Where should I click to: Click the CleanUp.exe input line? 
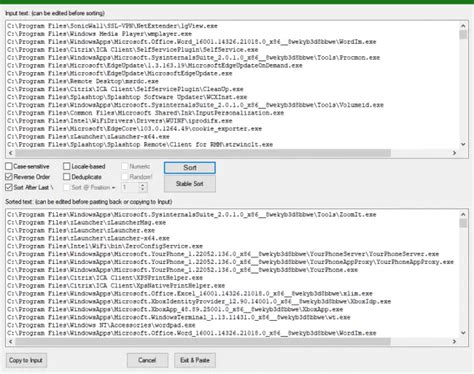pos(125,89)
